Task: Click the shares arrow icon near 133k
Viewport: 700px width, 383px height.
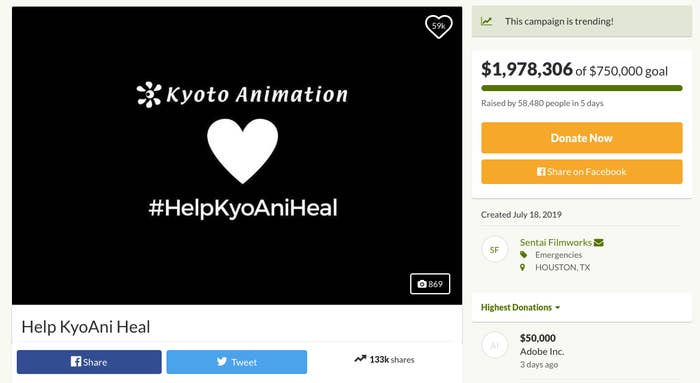Action: [360, 359]
